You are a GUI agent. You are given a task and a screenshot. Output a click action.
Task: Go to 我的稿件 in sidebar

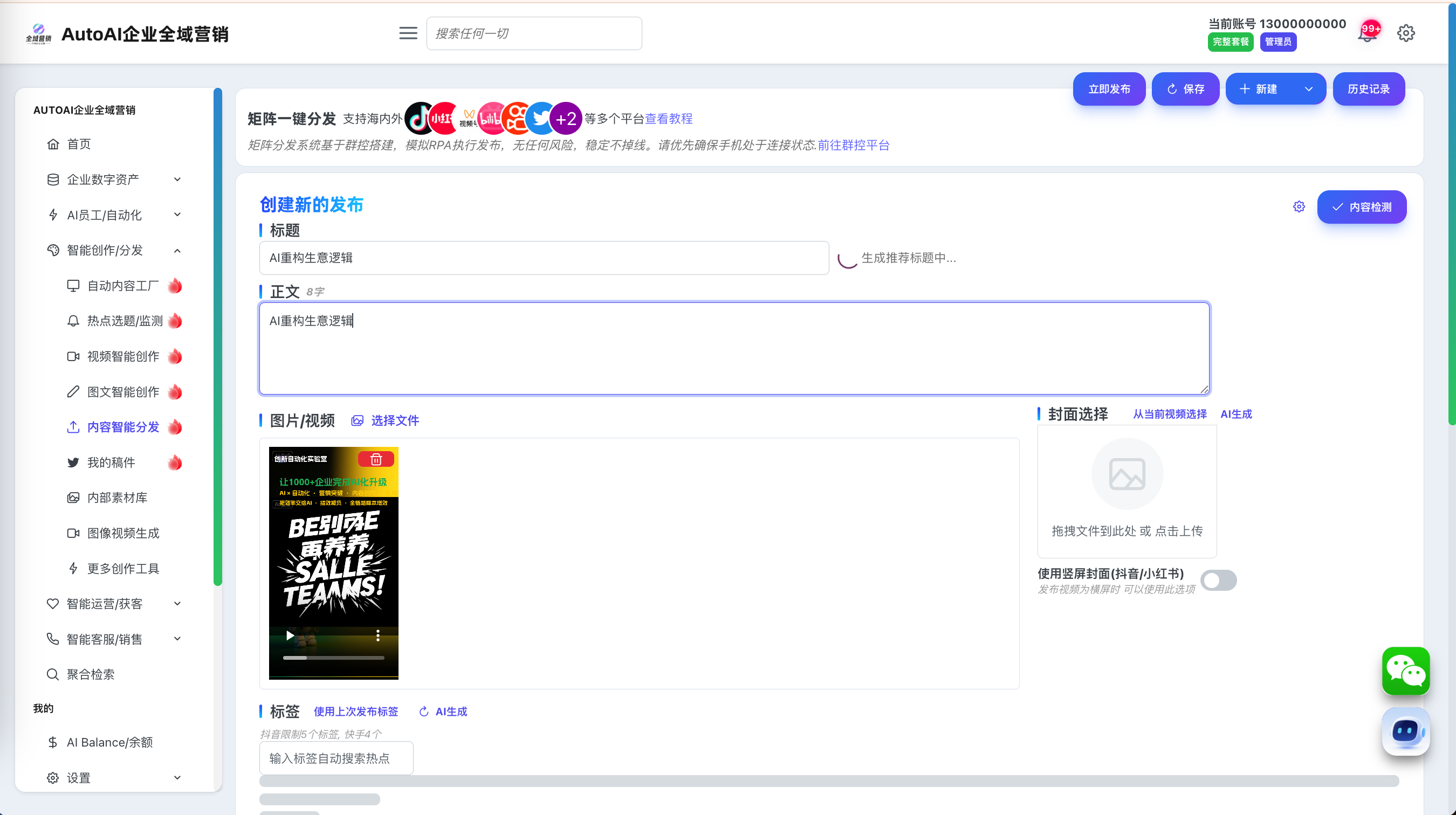point(111,462)
